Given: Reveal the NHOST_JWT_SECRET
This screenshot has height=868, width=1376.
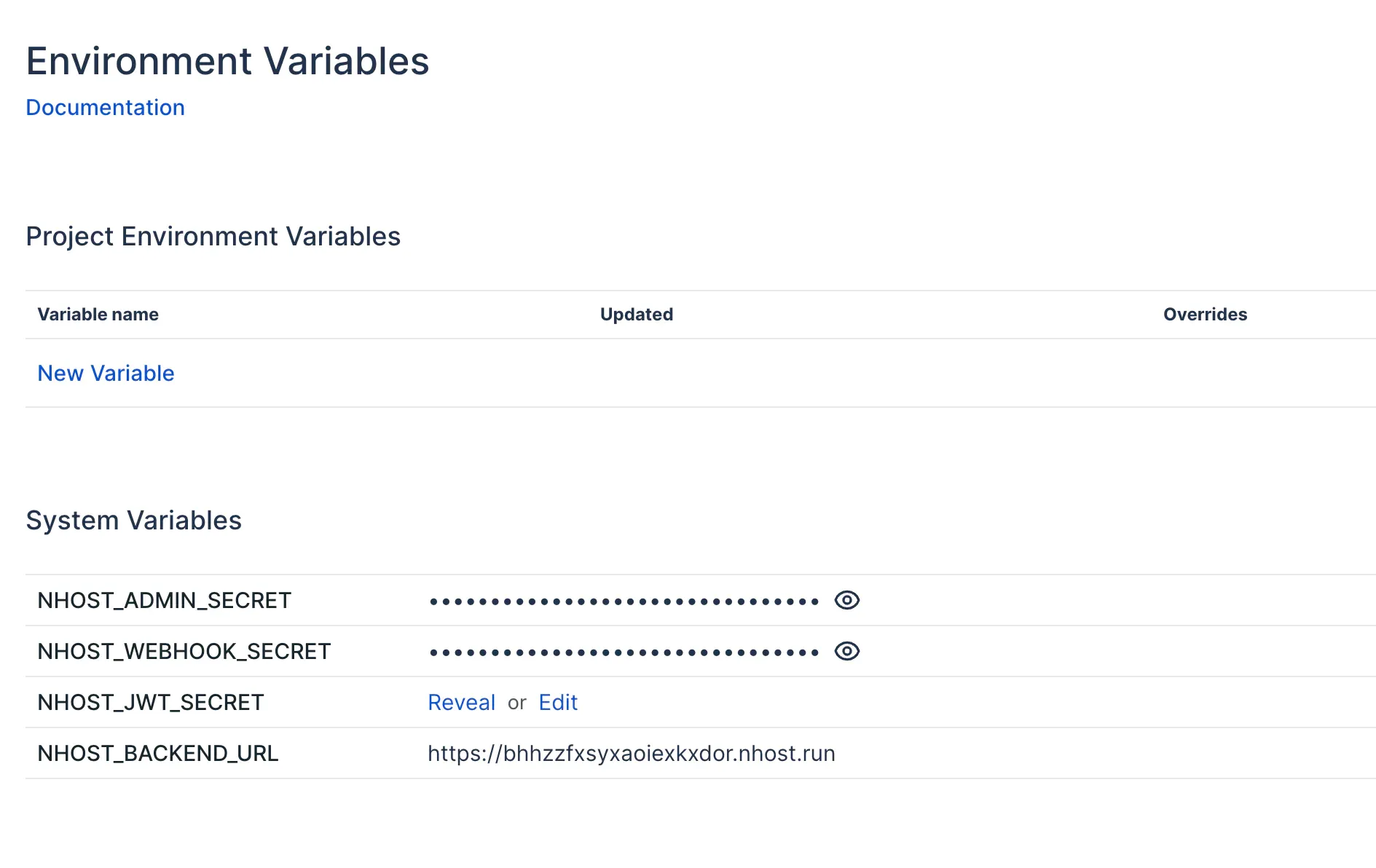Looking at the screenshot, I should click(x=461, y=702).
